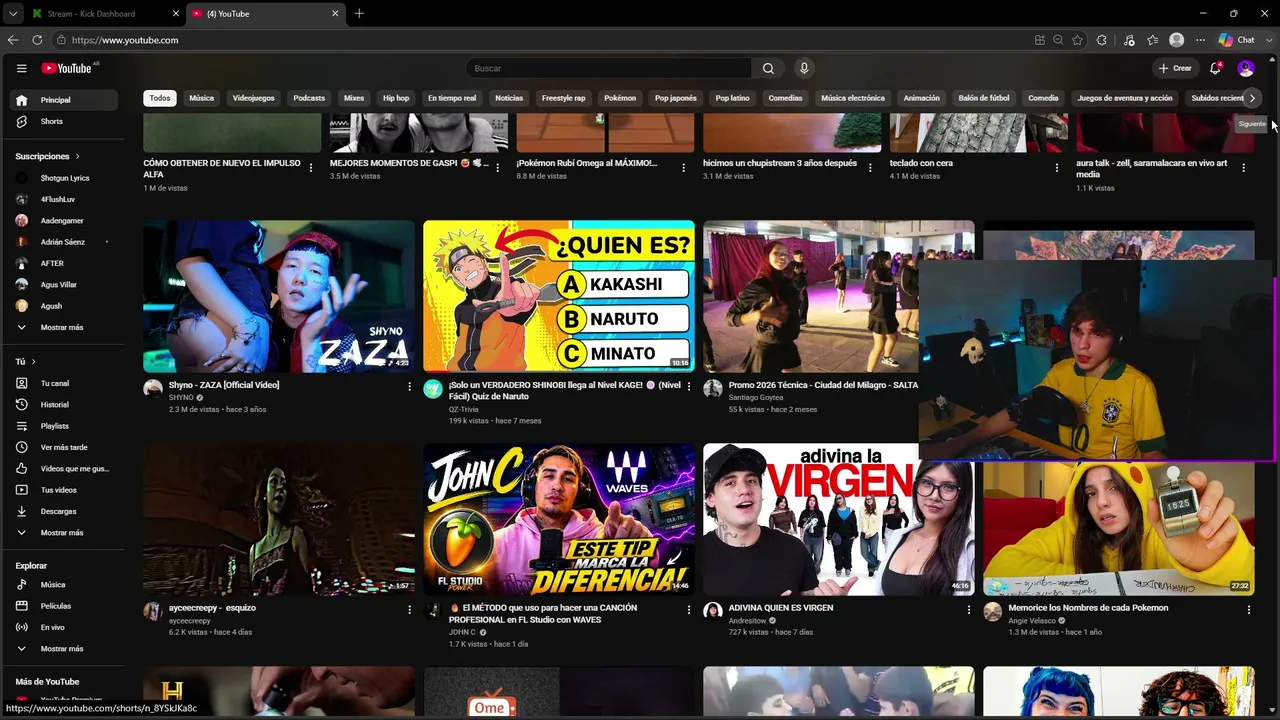
Task: Show next category chips with arrow
Action: point(1252,98)
